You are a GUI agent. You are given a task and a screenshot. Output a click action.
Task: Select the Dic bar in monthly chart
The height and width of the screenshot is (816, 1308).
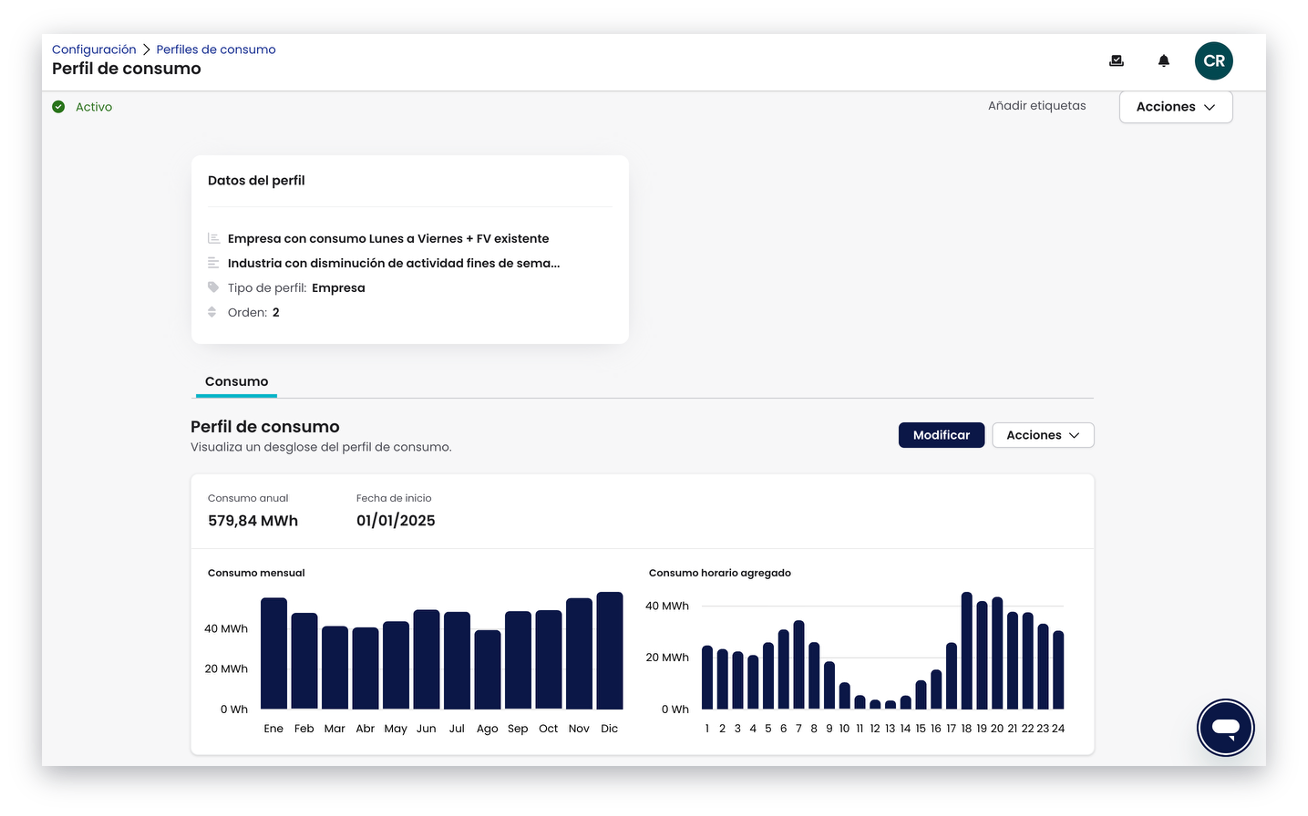click(x=610, y=651)
